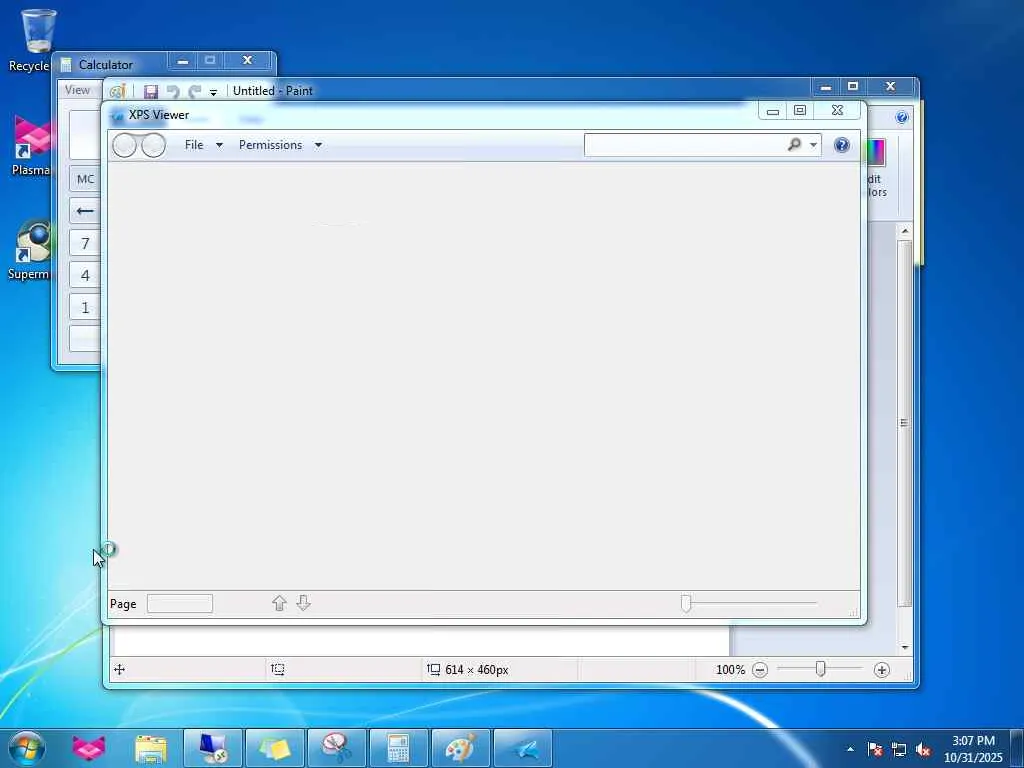Open the Permissions menu in XPS Viewer
This screenshot has height=768, width=1024.
pyautogui.click(x=270, y=145)
